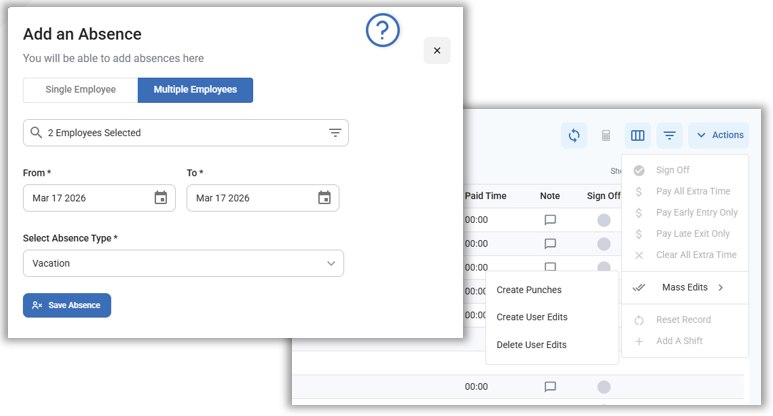The height and width of the screenshot is (416, 773).
Task: Click the blue filter icon in toolbar
Action: tap(669, 135)
